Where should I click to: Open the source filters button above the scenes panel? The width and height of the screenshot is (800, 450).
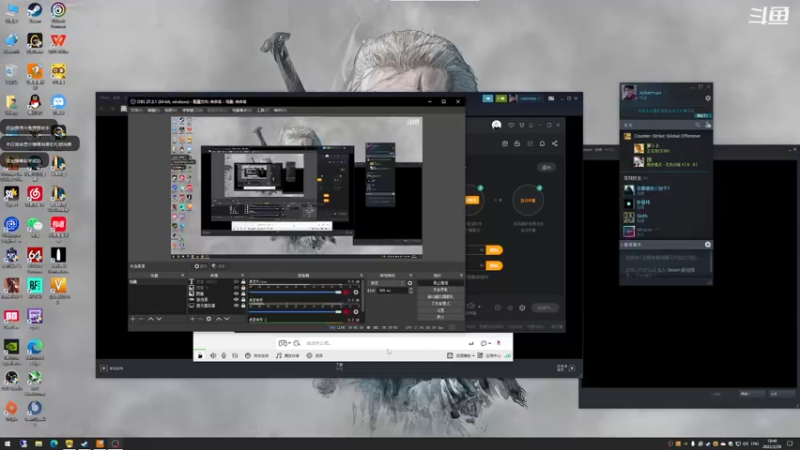[218, 266]
